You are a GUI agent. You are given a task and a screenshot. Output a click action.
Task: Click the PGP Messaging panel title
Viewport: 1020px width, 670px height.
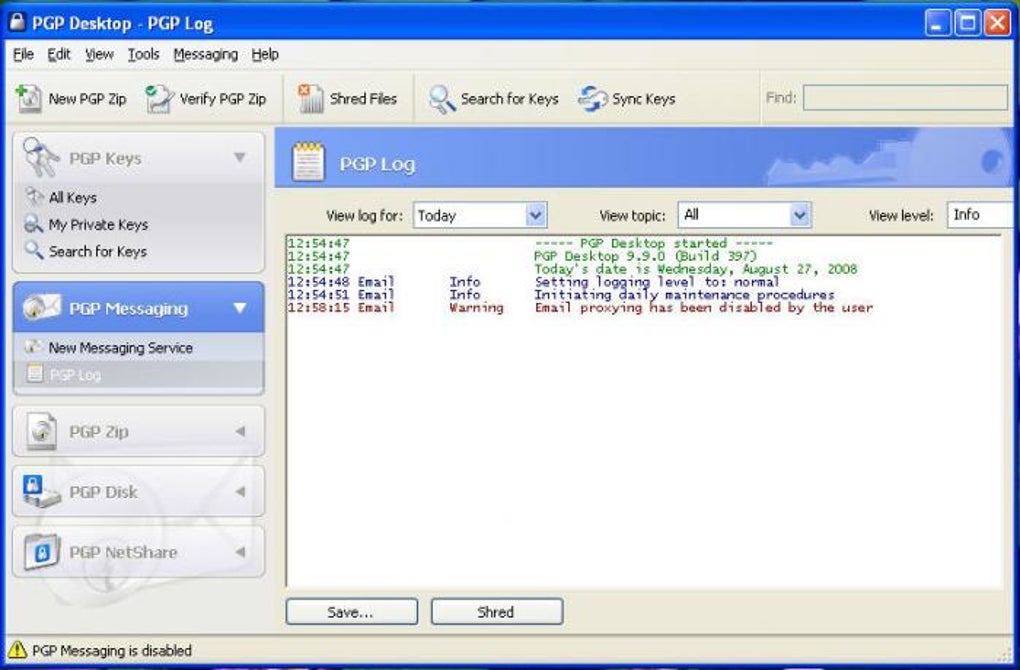point(128,308)
